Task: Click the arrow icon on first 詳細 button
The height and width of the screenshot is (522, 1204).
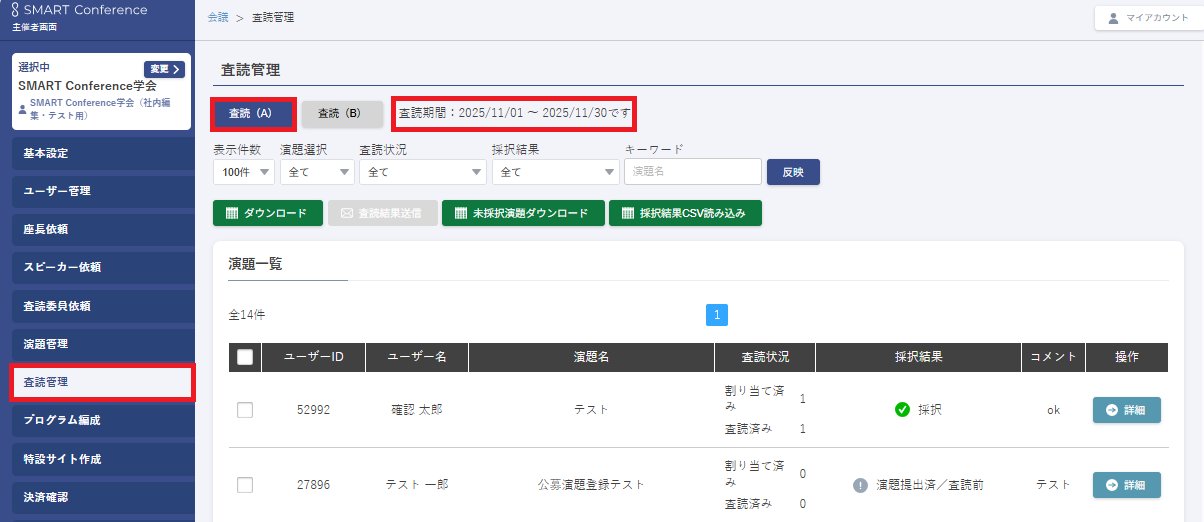Action: pos(1111,410)
